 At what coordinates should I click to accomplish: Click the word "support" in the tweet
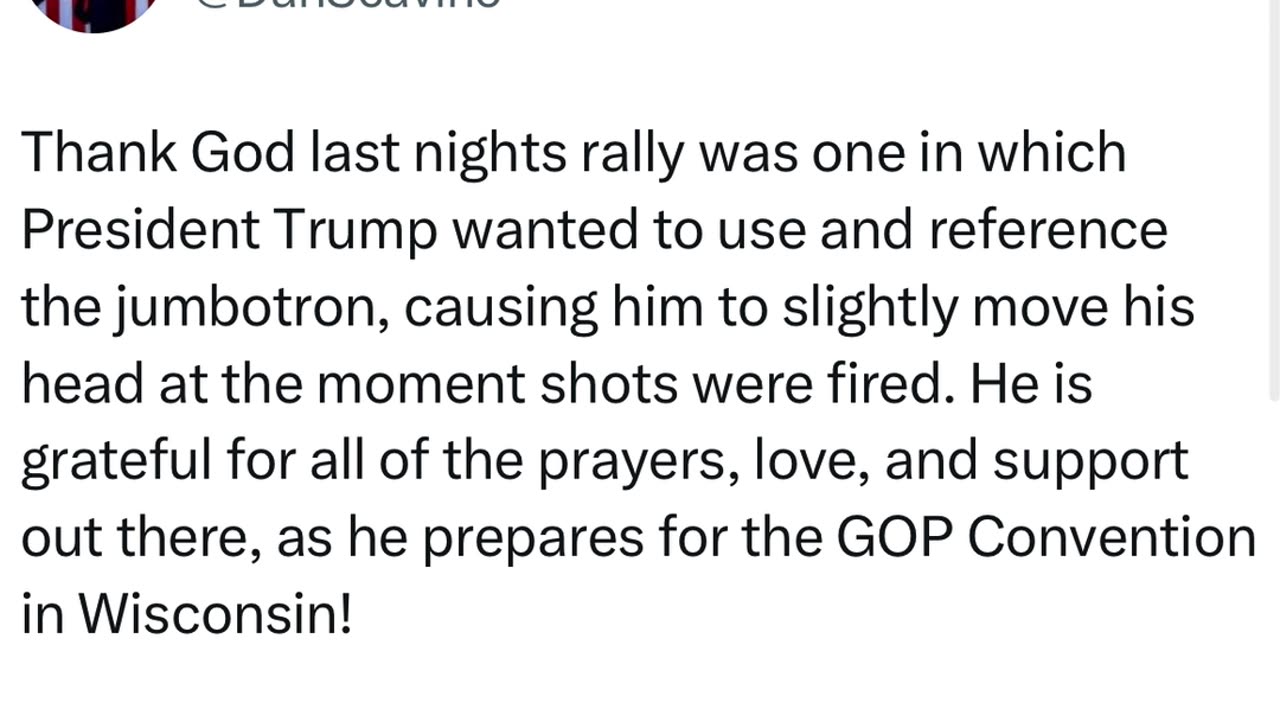pyautogui.click(x=1090, y=462)
